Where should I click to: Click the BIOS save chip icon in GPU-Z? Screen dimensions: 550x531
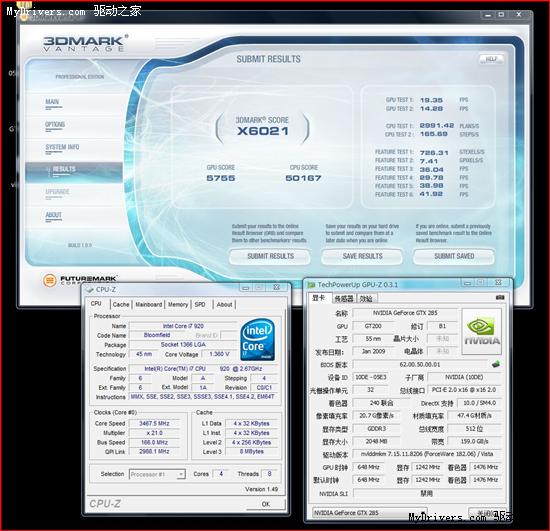pyautogui.click(x=496, y=364)
